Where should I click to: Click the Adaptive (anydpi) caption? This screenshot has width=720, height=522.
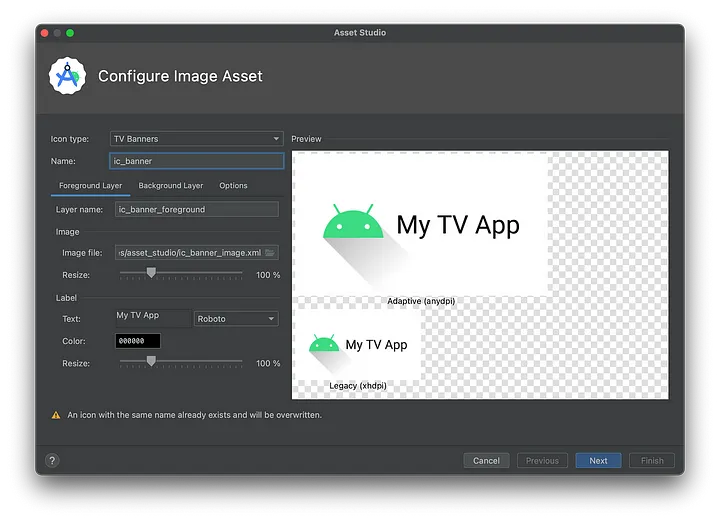(421, 301)
